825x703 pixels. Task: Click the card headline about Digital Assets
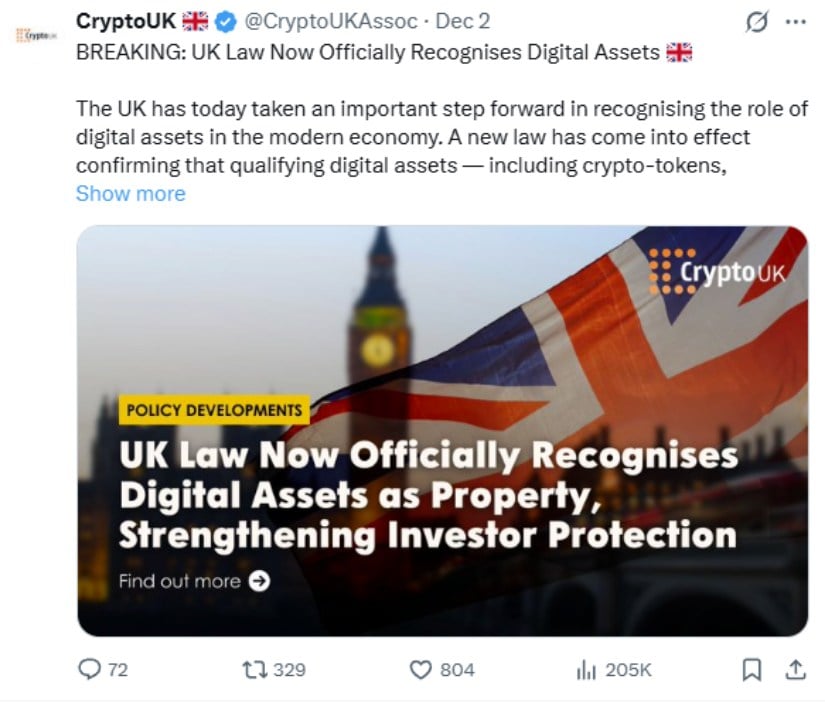point(428,495)
